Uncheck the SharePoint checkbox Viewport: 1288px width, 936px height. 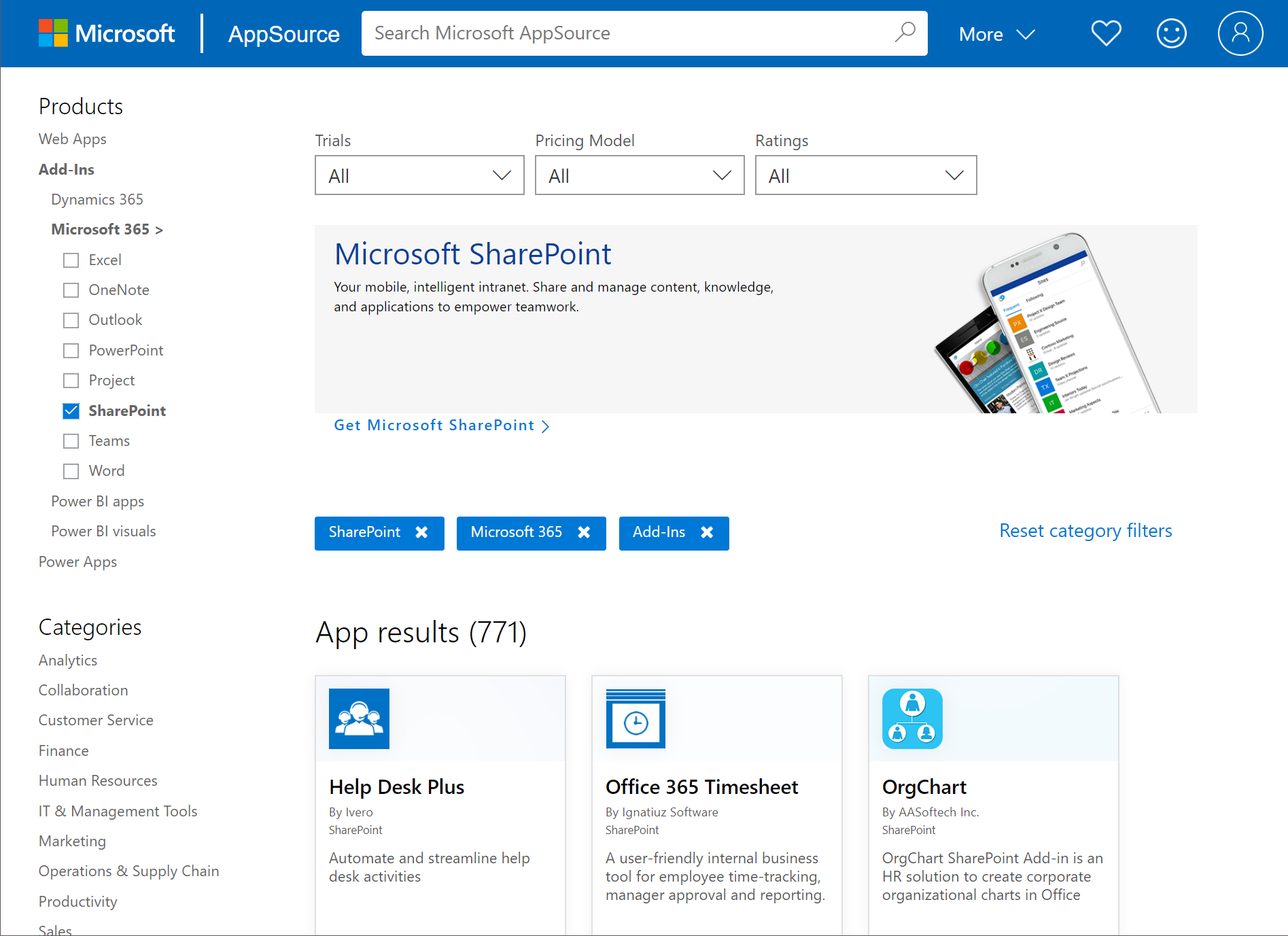[71, 411]
